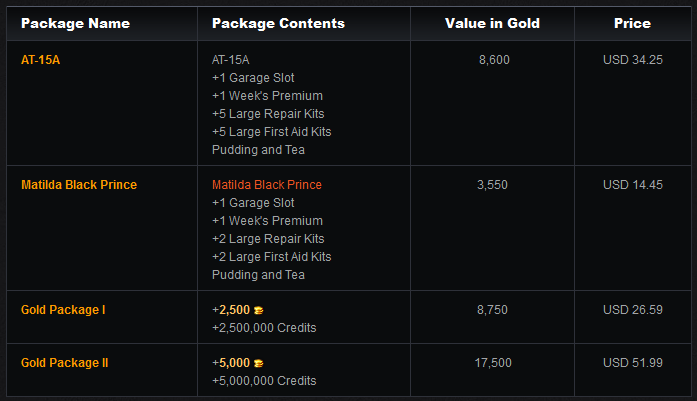
Task: Open the orange Matilda Black Prince package link
Action: 79,185
